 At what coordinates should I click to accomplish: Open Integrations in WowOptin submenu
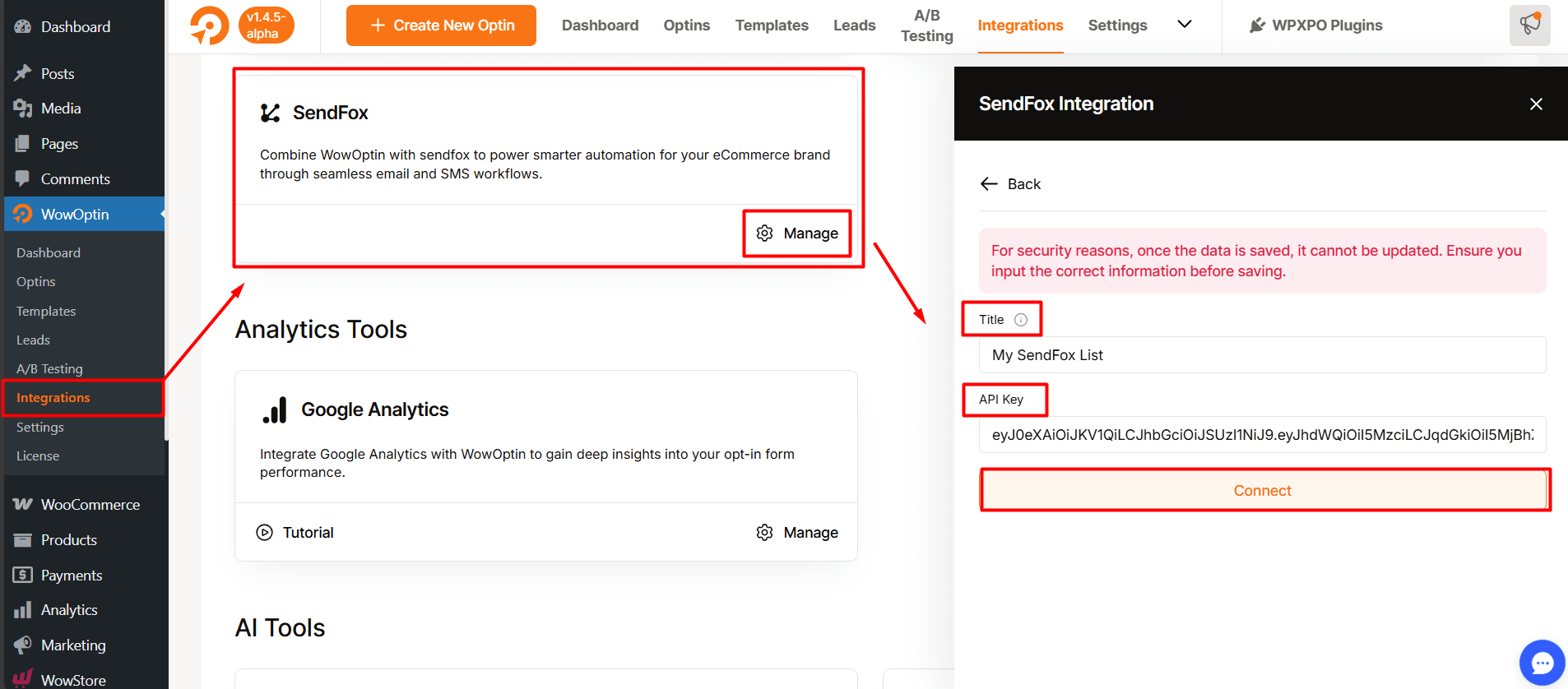(53, 398)
